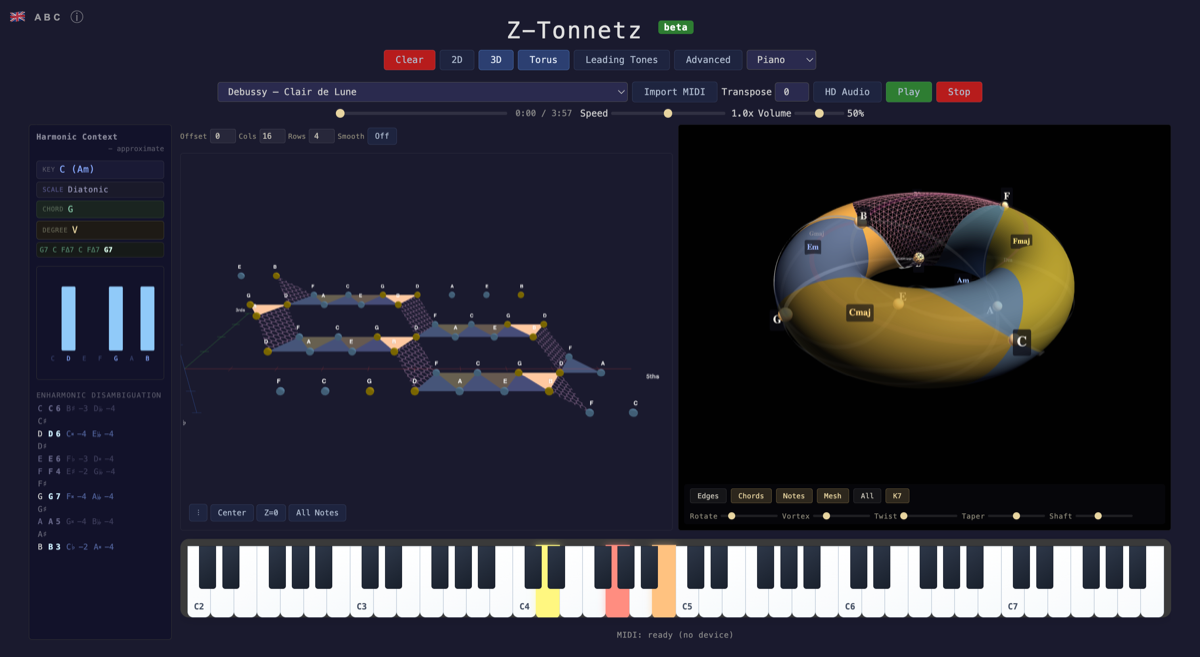Switch to 2D view
Viewport: 1200px width, 657px height.
pos(457,60)
